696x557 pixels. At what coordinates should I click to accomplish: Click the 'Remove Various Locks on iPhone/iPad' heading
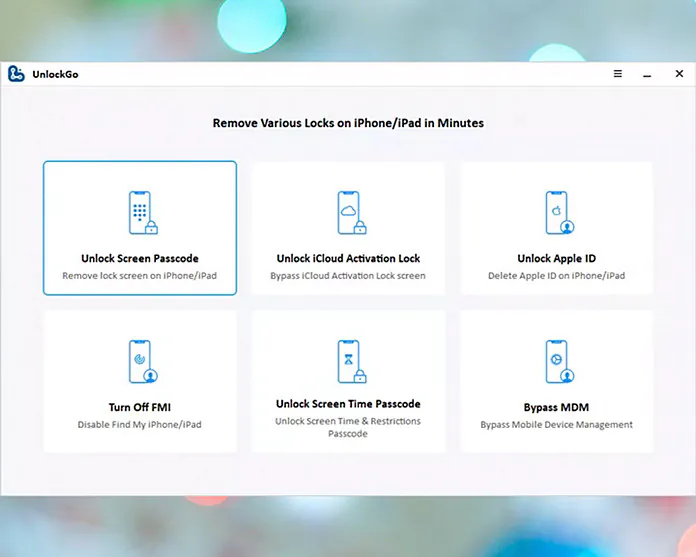pos(348,123)
